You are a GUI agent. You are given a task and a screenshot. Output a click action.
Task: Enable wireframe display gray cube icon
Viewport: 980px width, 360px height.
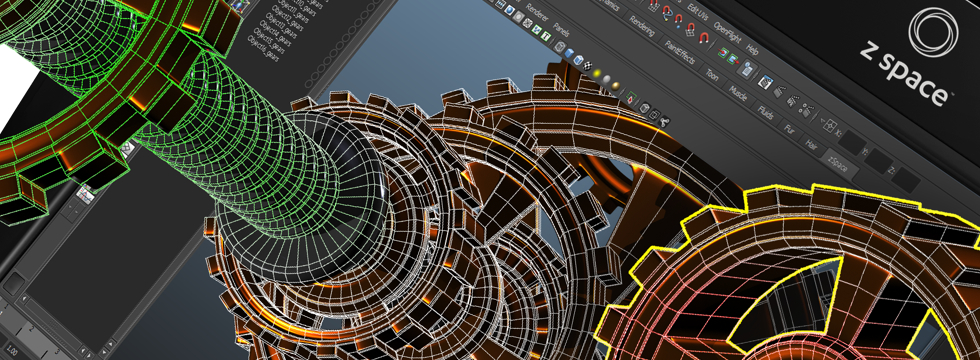click(559, 47)
